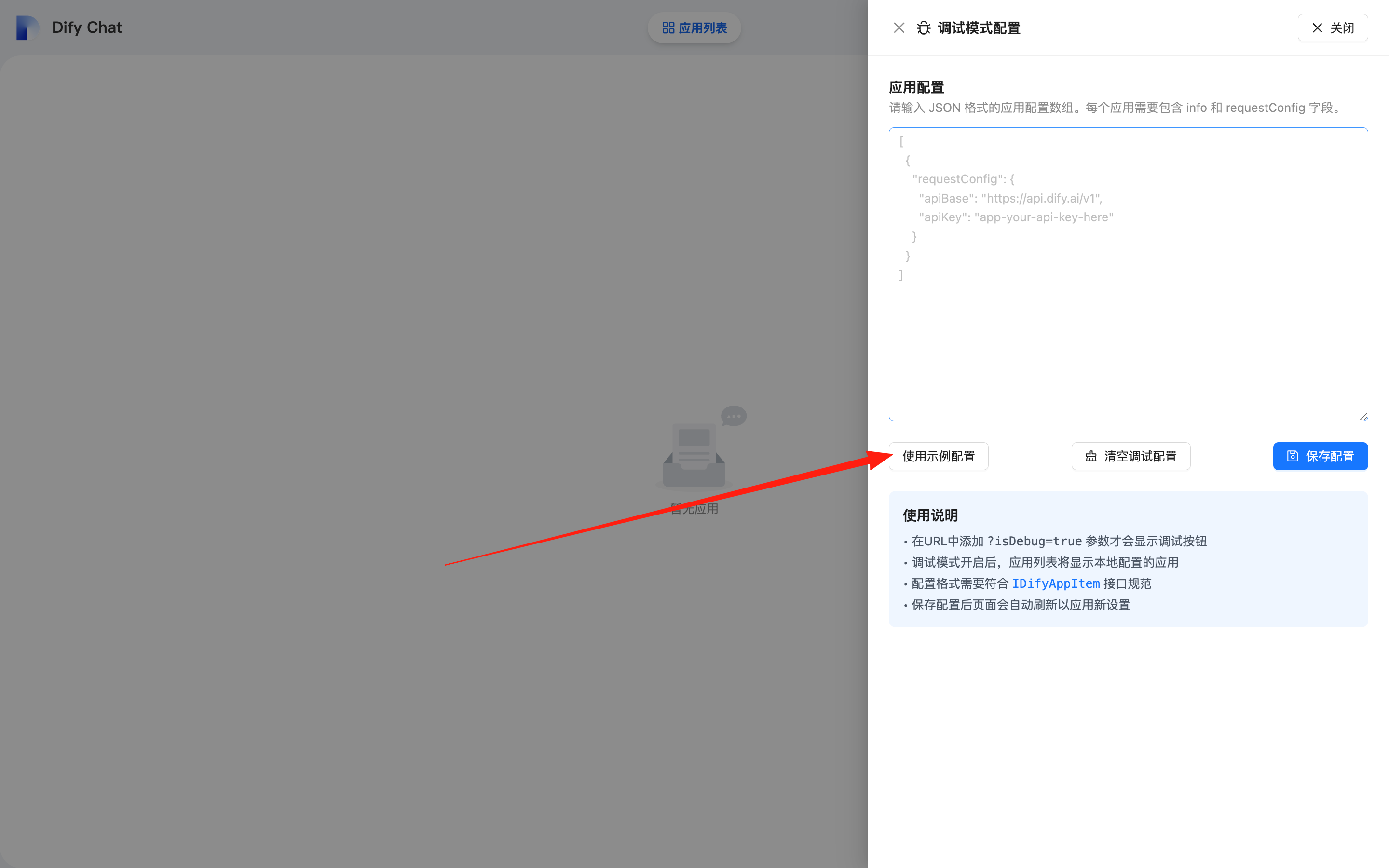Click the clear icon in 清空调试配置 button
1389x868 pixels.
click(x=1091, y=456)
